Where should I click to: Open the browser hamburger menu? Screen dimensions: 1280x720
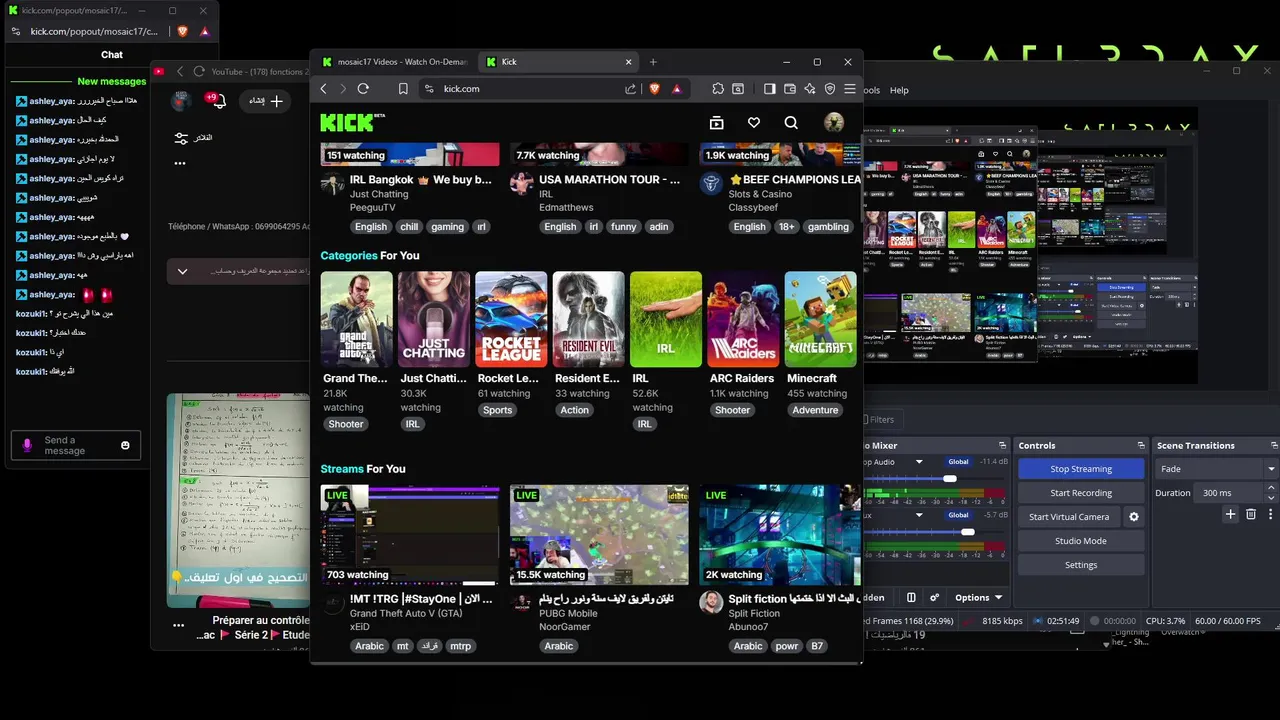coord(850,89)
